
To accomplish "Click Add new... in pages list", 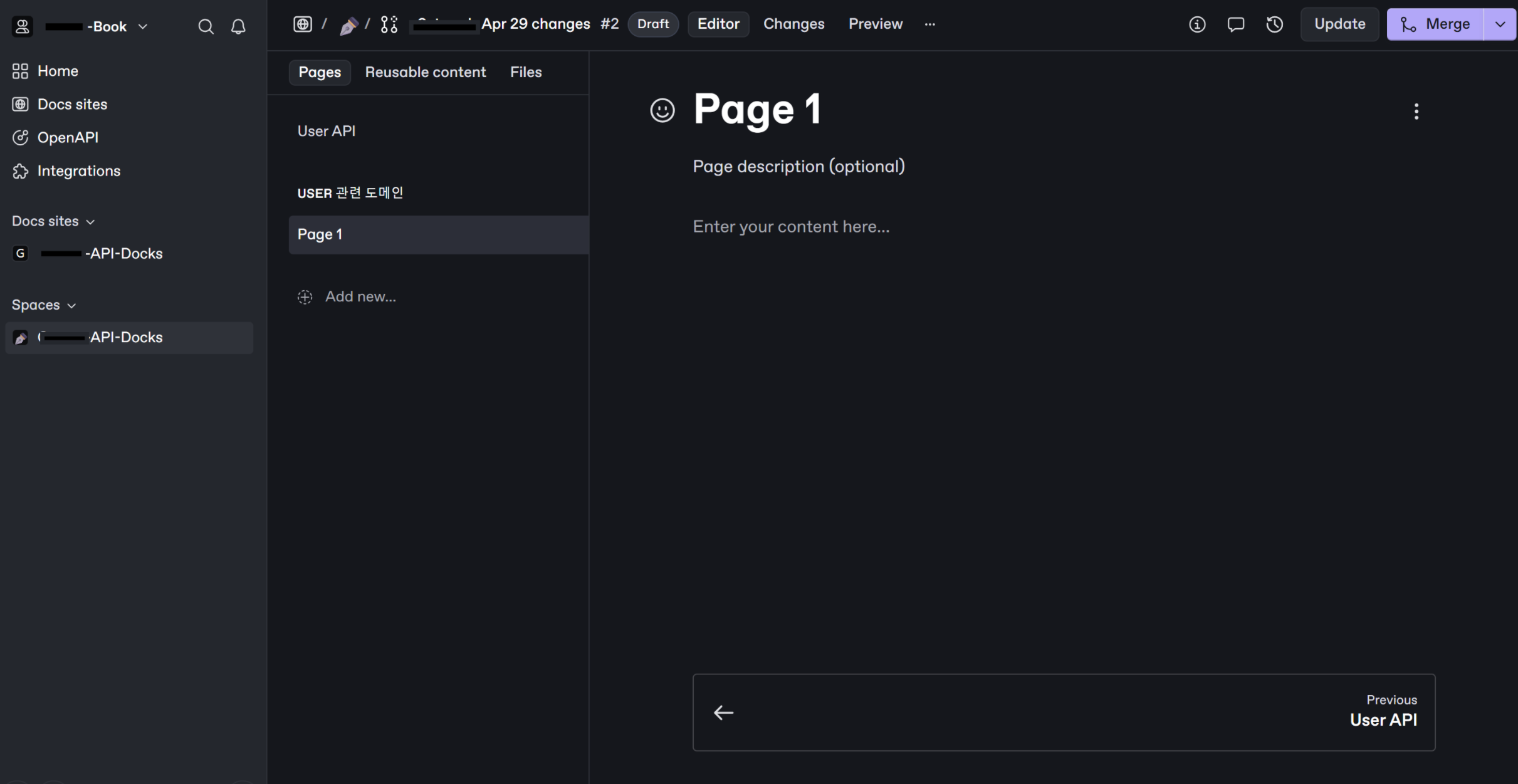I will coord(360,296).
